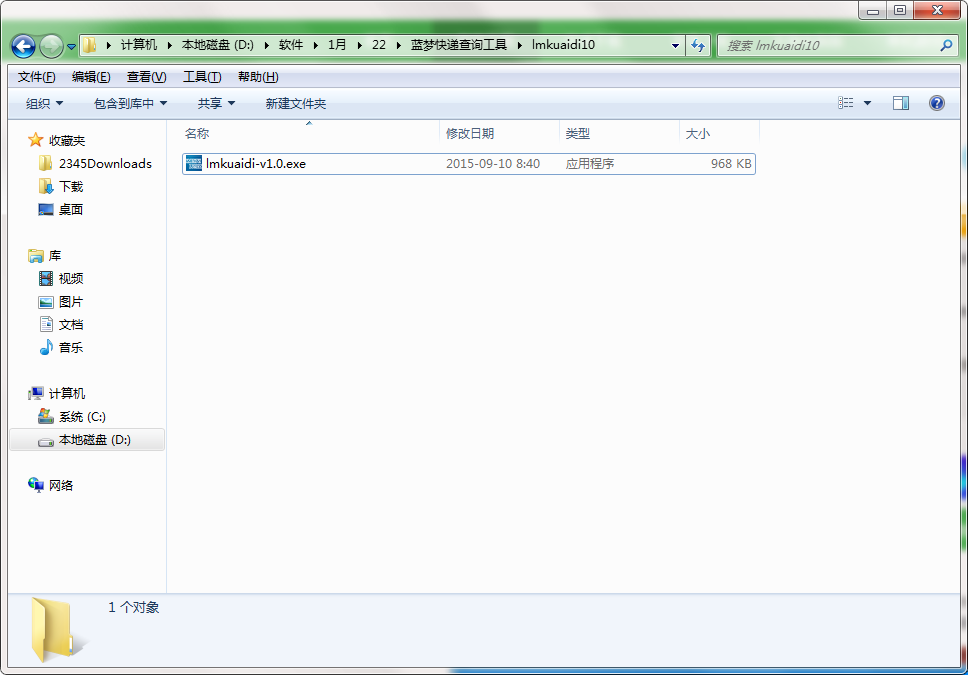Select 网络 in navigation pane
The image size is (968, 675).
pos(61,486)
